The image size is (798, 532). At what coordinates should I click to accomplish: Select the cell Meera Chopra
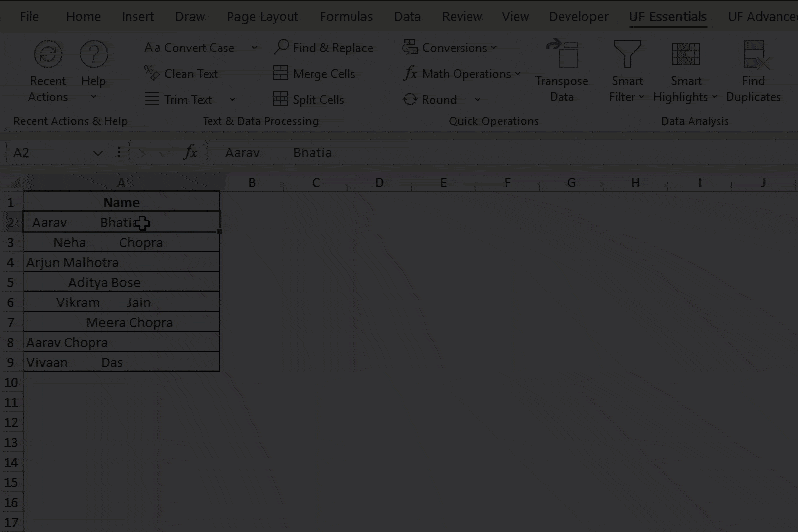(x=121, y=322)
